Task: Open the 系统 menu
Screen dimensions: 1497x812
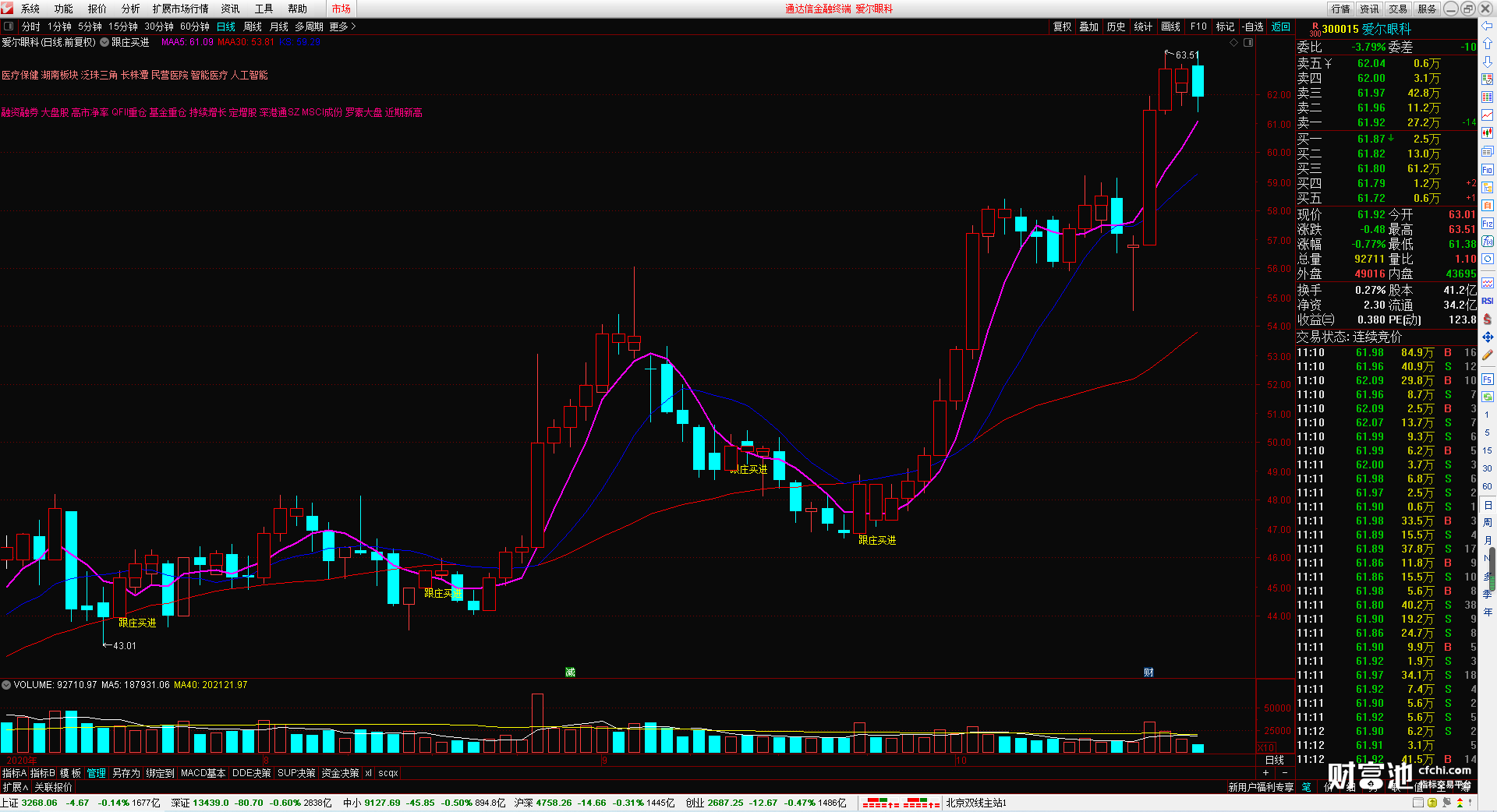Action: pyautogui.click(x=30, y=9)
